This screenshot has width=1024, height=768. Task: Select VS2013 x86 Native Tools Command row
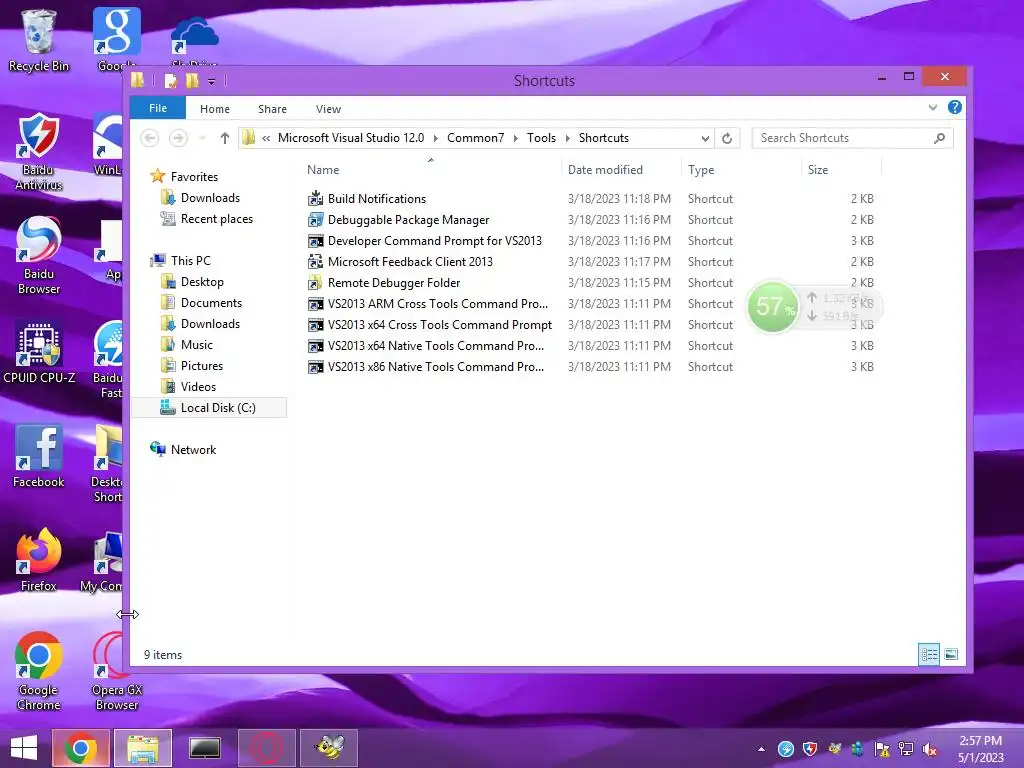(x=591, y=367)
